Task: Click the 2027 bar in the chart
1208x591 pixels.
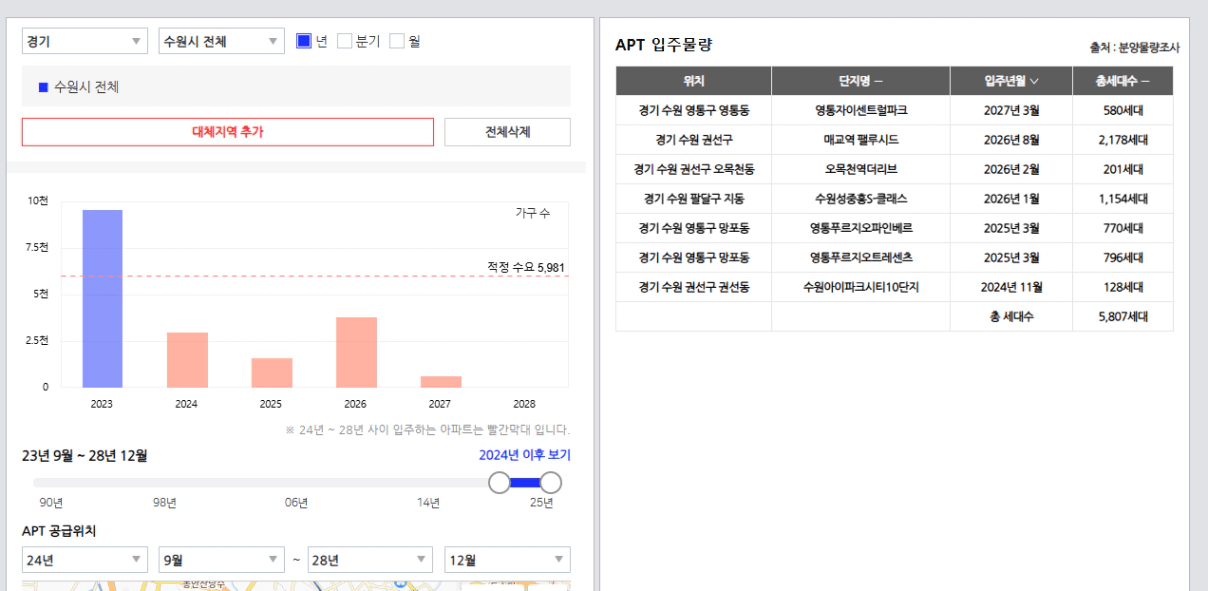Action: [x=441, y=381]
